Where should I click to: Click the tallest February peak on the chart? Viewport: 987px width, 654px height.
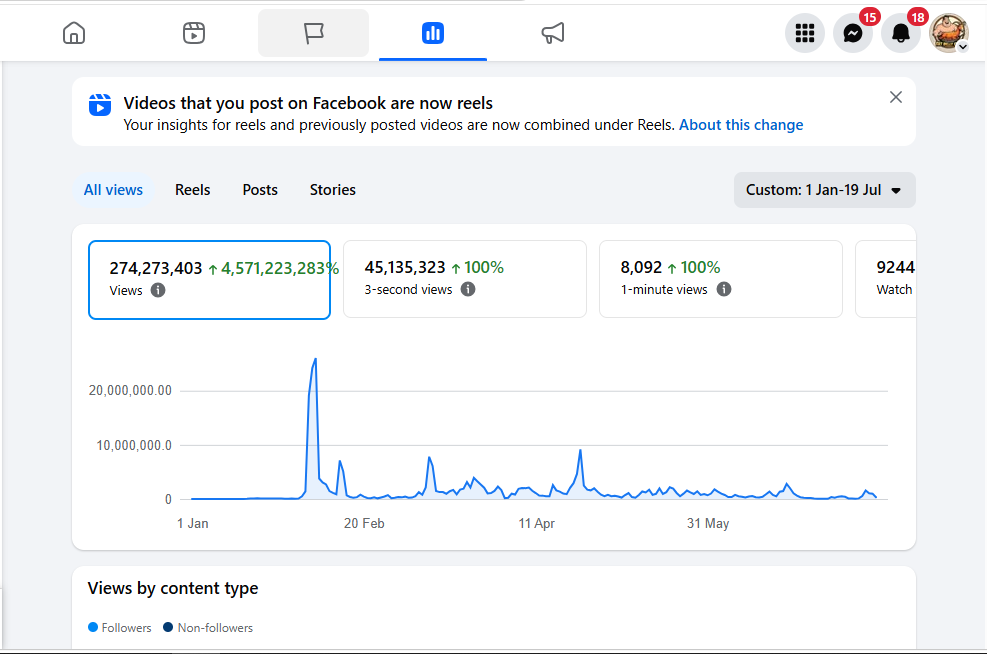pyautogui.click(x=315, y=359)
